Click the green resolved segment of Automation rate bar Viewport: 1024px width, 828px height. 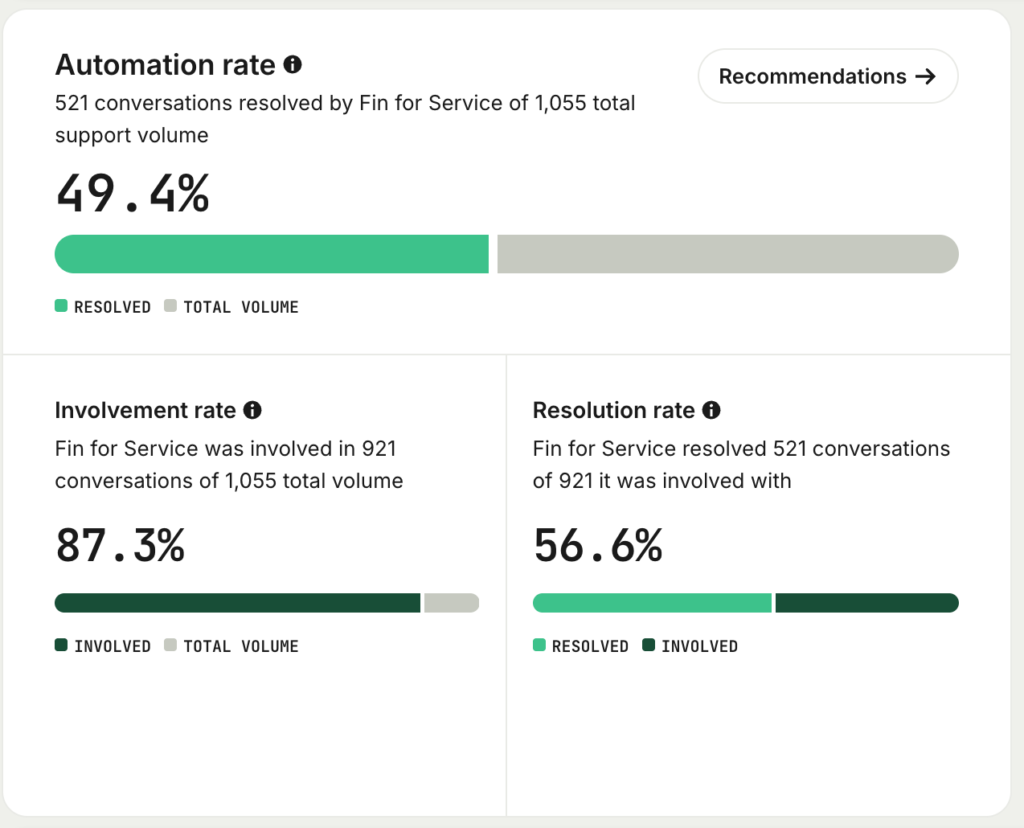[x=272, y=254]
